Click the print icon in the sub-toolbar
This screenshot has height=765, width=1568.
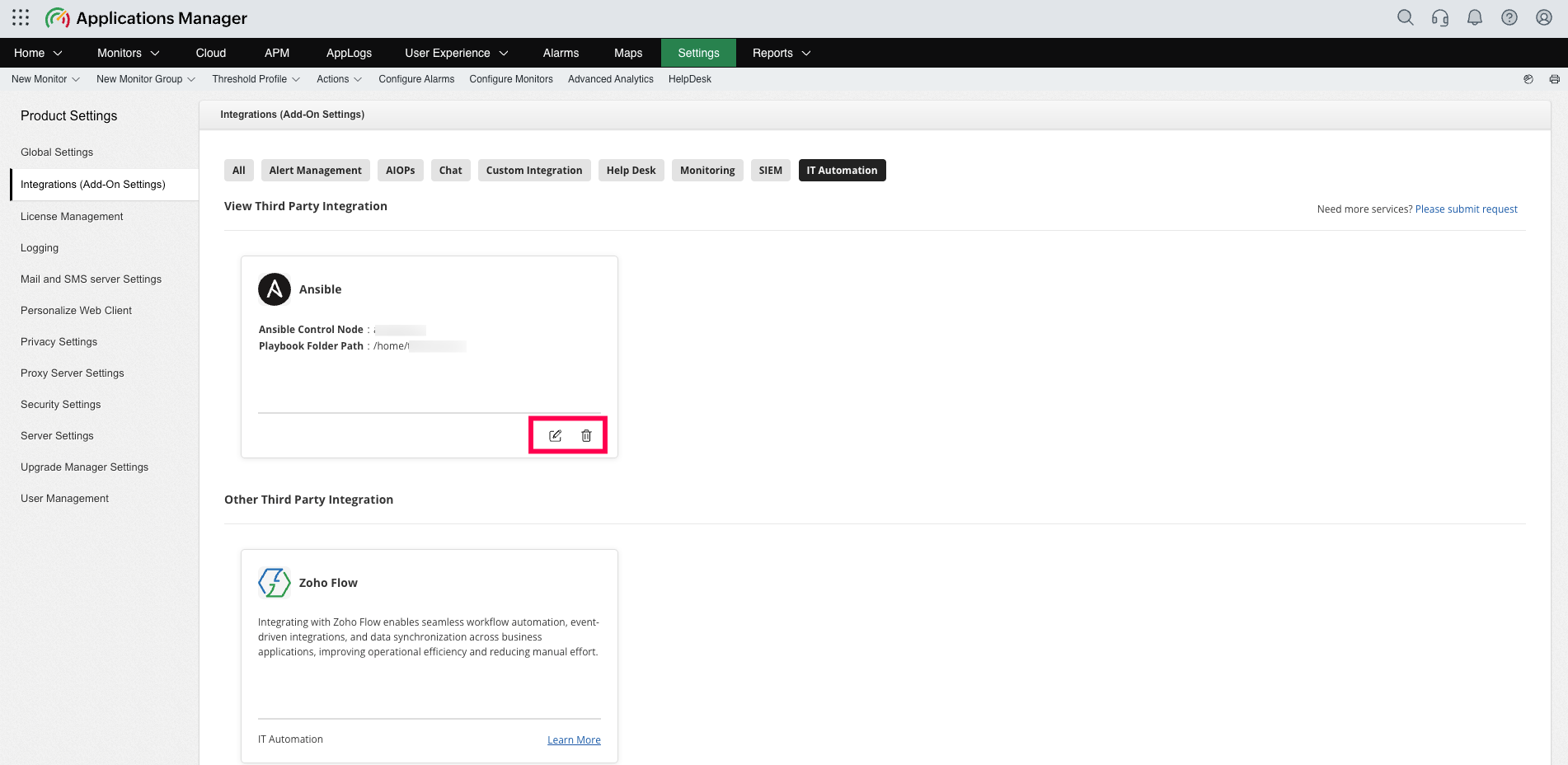pos(1554,79)
